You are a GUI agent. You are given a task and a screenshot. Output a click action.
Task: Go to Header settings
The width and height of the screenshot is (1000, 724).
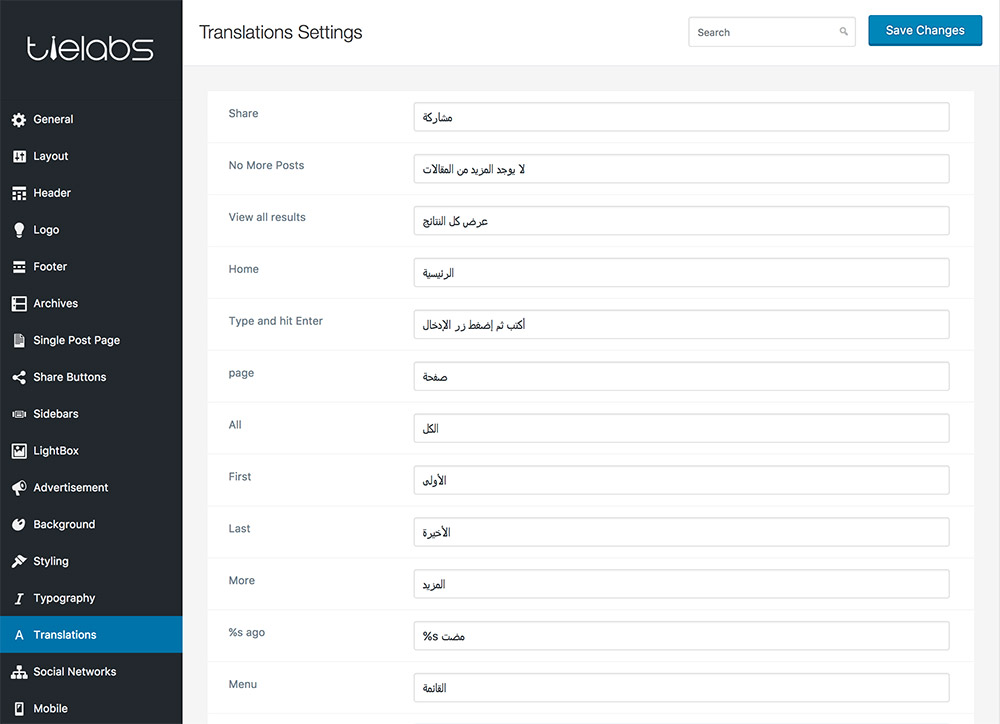tap(91, 193)
